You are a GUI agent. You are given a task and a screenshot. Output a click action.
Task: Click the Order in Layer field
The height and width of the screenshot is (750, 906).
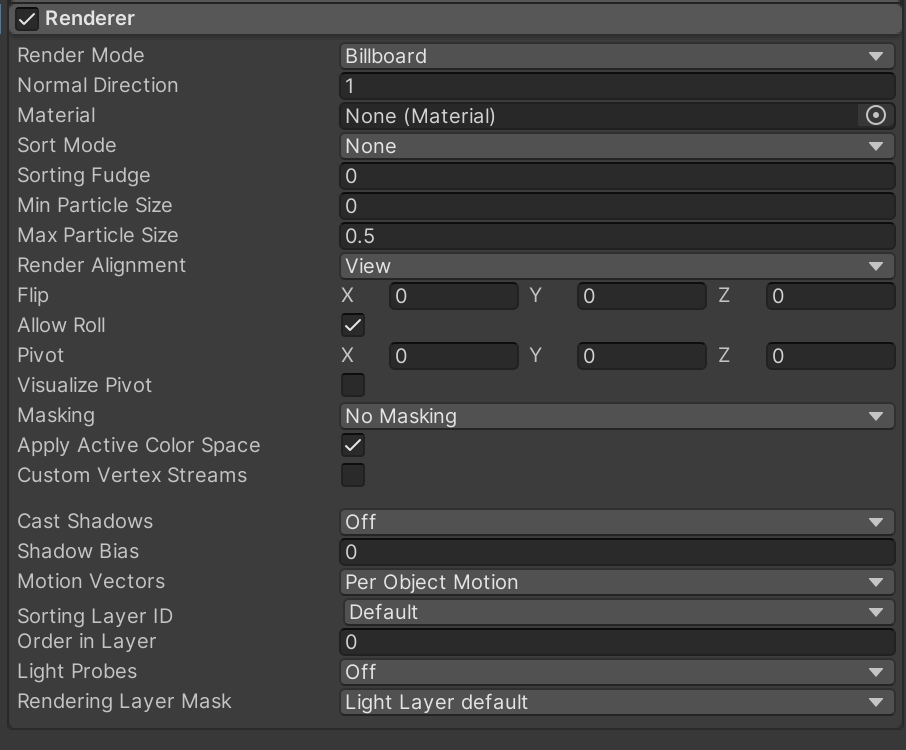click(617, 642)
